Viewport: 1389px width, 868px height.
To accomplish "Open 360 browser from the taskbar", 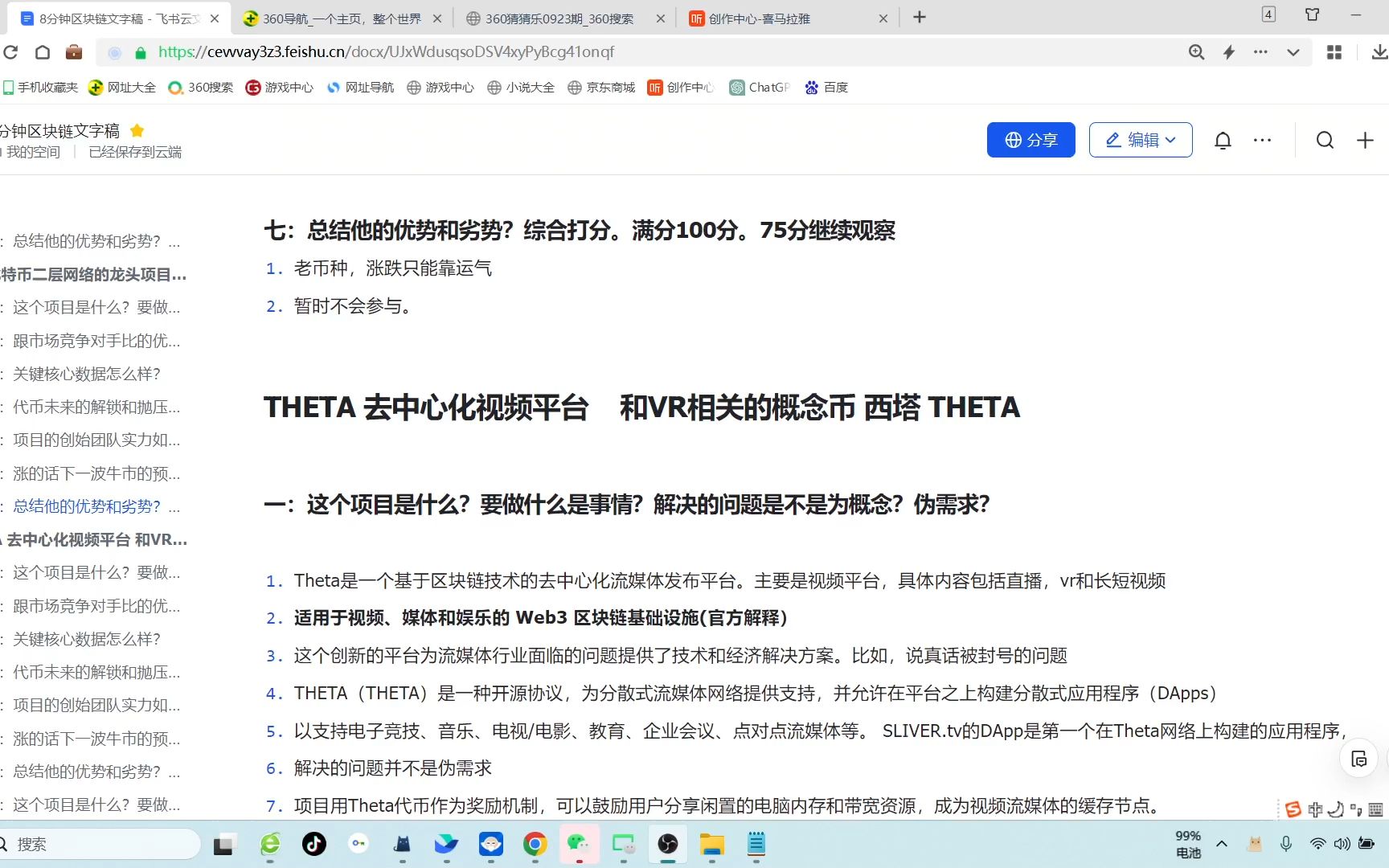I will [270, 844].
